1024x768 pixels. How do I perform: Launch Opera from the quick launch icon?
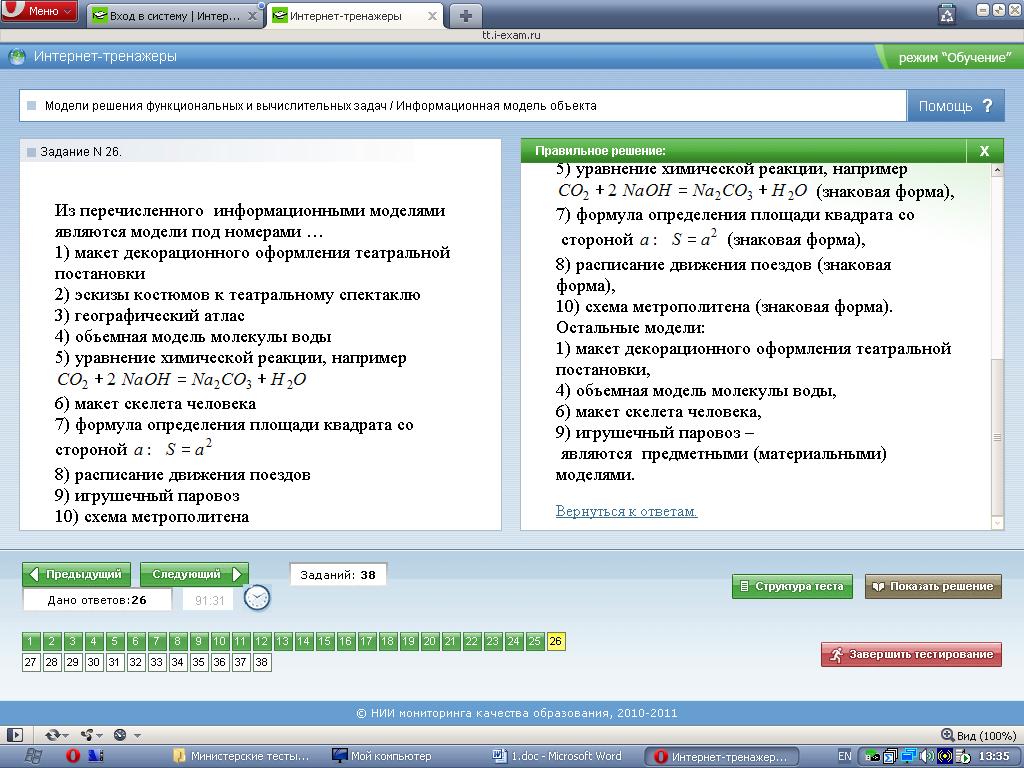pyautogui.click(x=72, y=756)
